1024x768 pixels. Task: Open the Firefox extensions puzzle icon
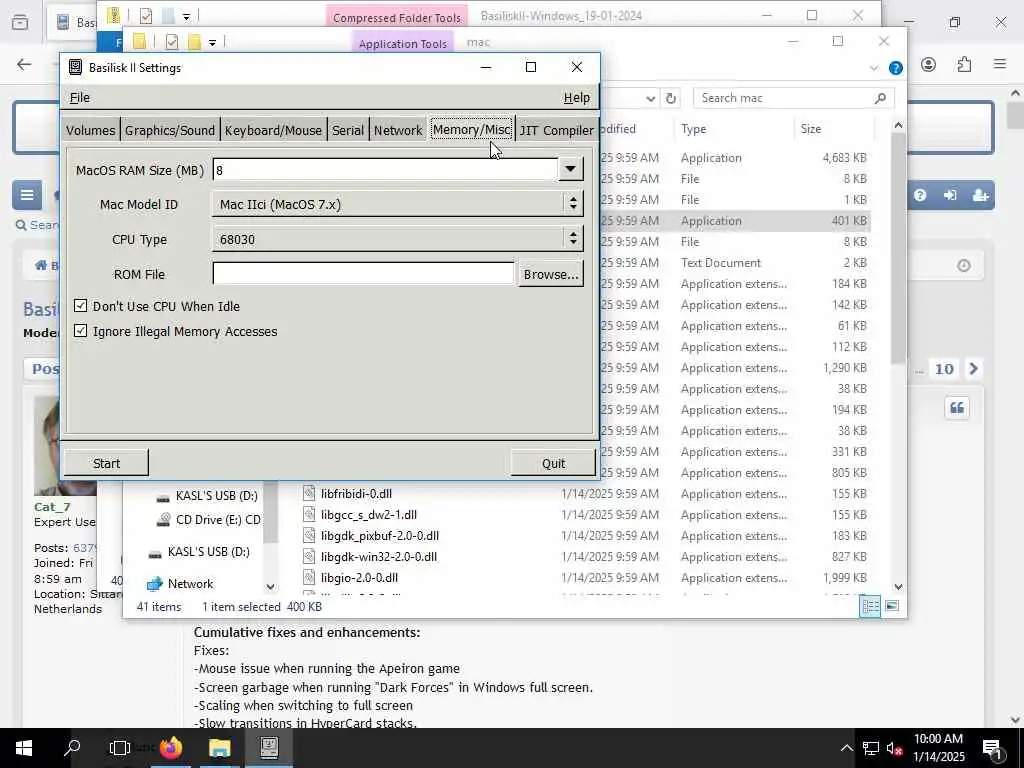(x=964, y=64)
